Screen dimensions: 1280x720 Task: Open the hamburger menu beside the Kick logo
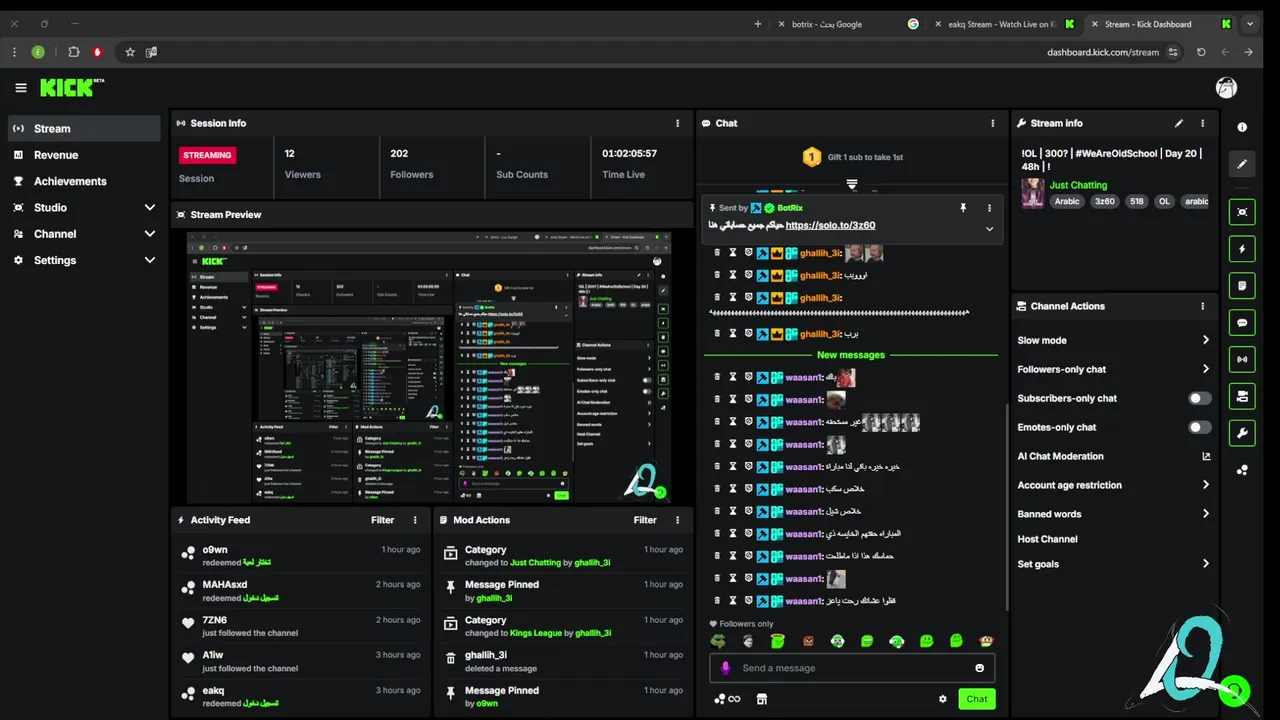[x=21, y=88]
